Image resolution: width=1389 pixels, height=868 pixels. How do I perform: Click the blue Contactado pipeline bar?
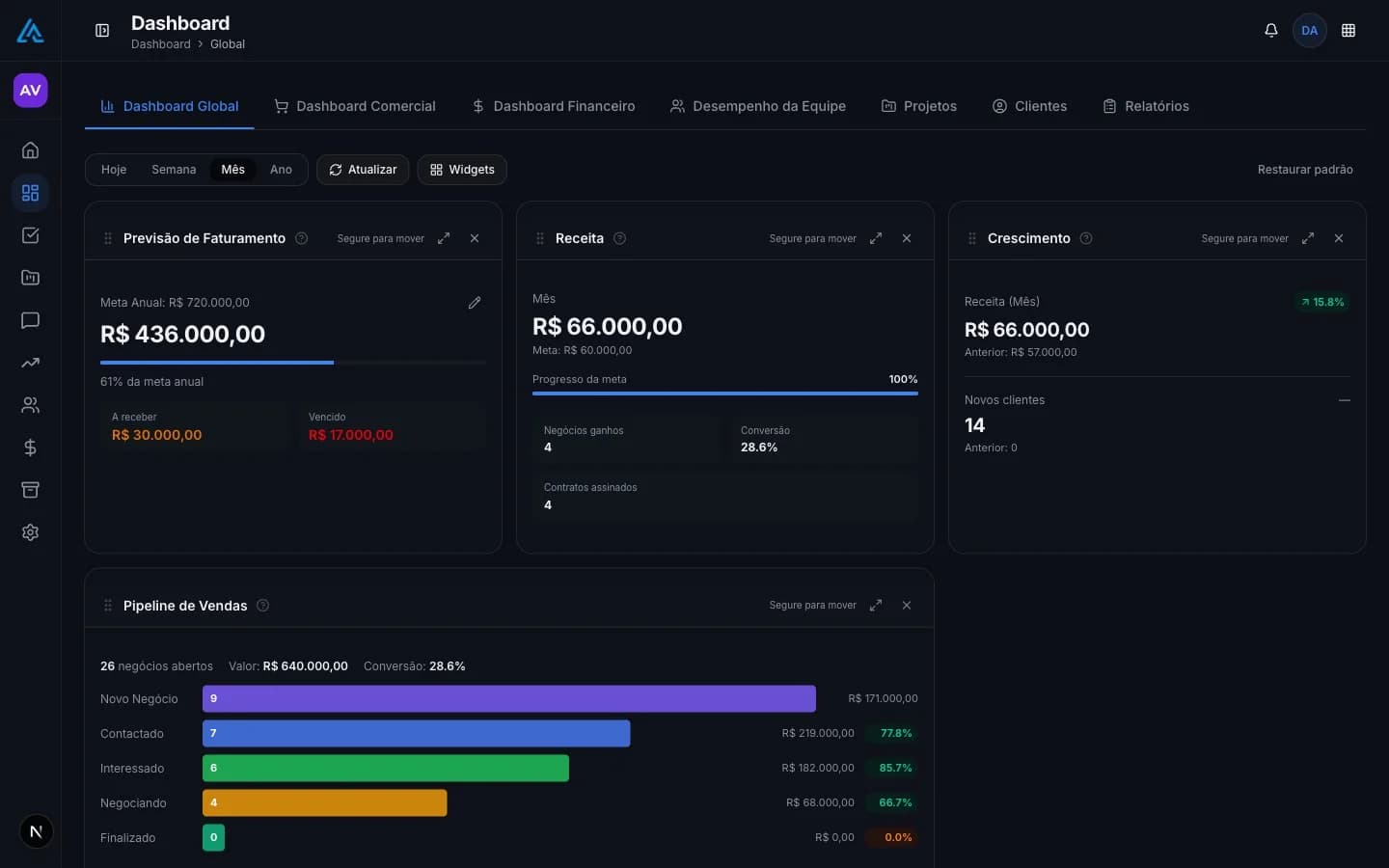click(x=417, y=733)
